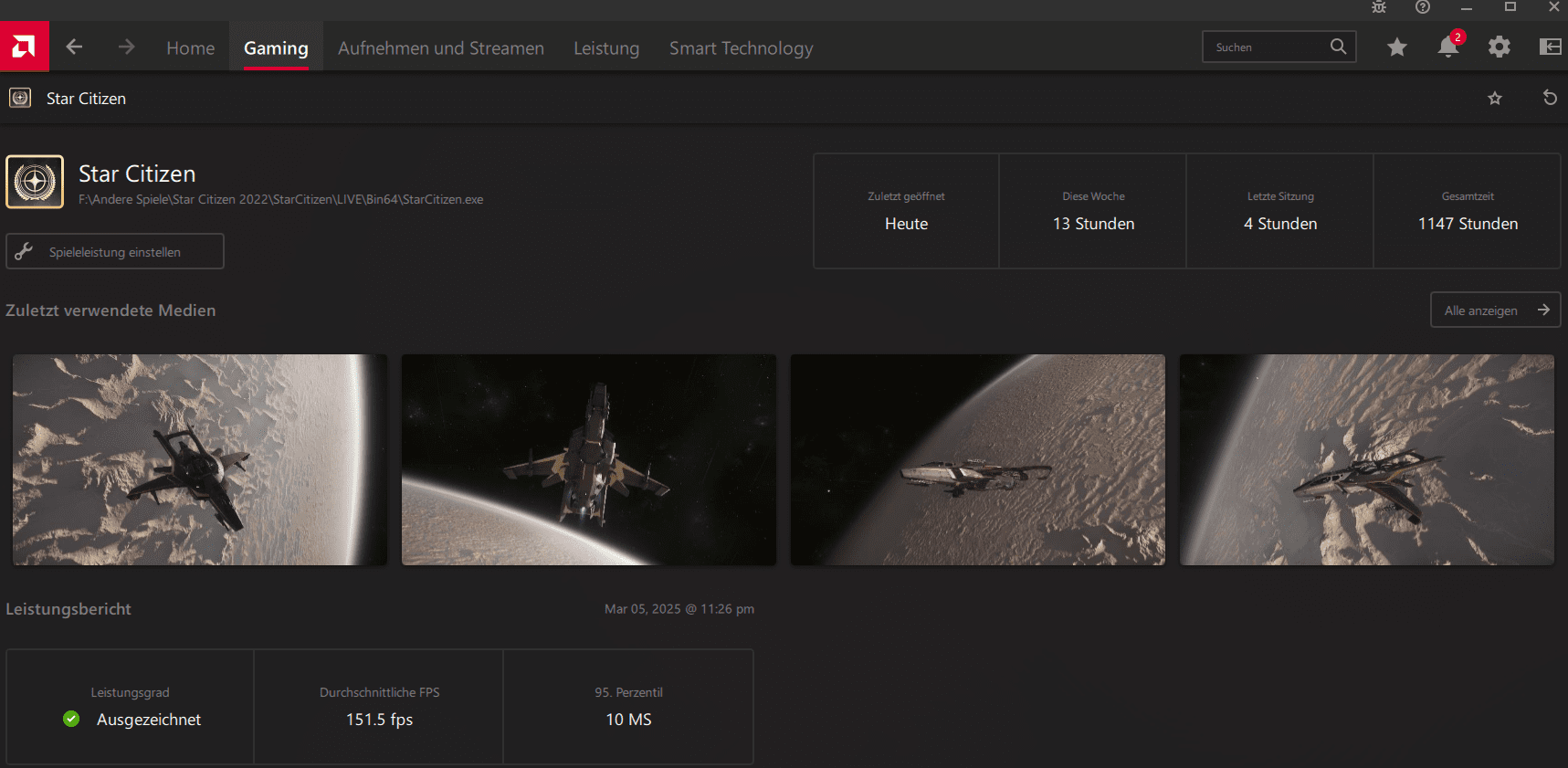Click small Star Citizen icon in breadcrumb

coord(20,98)
